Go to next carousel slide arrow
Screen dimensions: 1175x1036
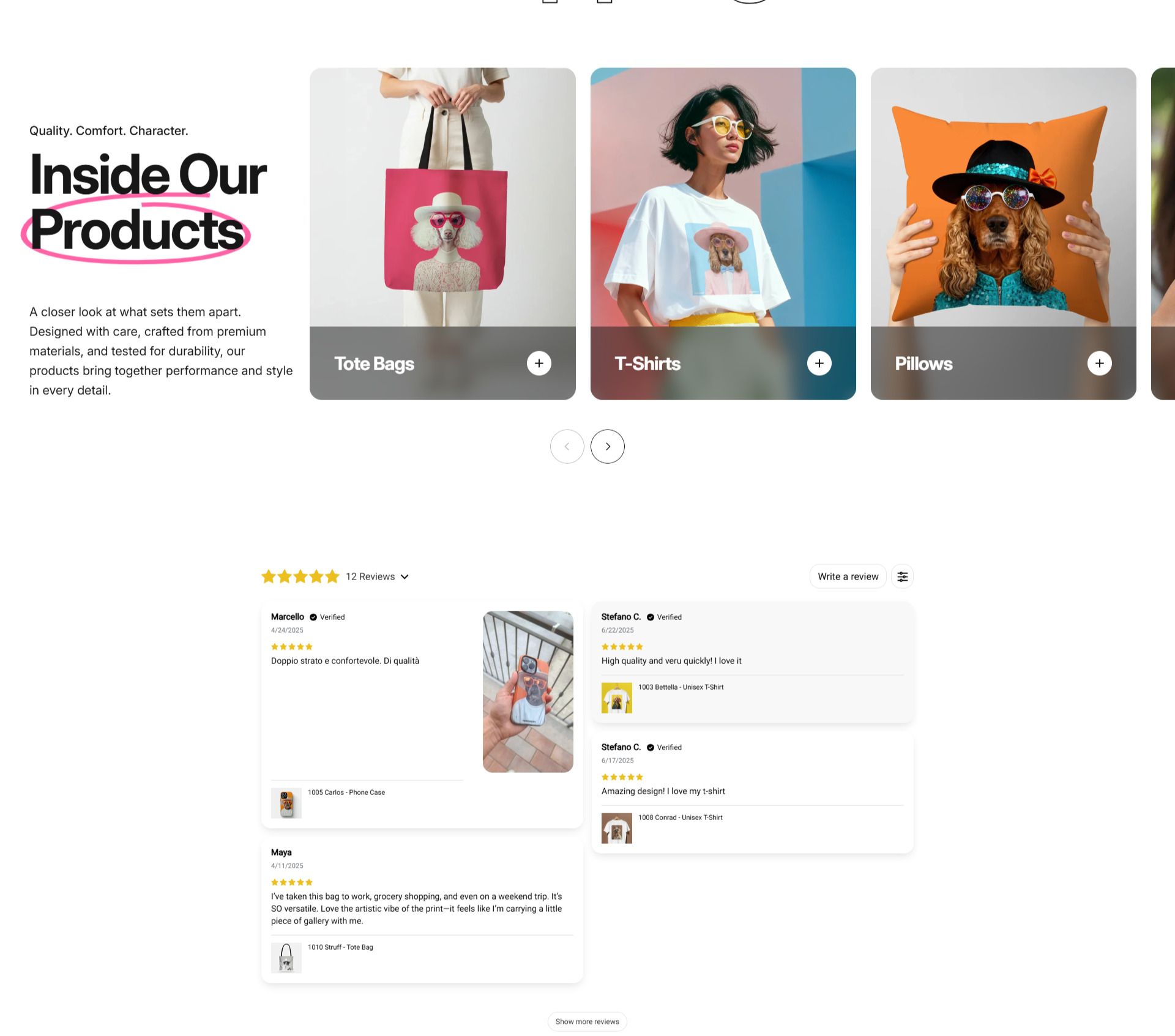pos(607,447)
